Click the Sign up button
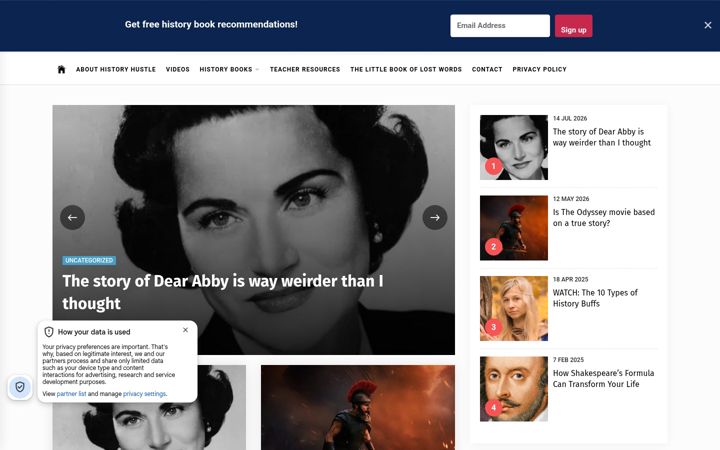The height and width of the screenshot is (450, 720). tap(573, 26)
